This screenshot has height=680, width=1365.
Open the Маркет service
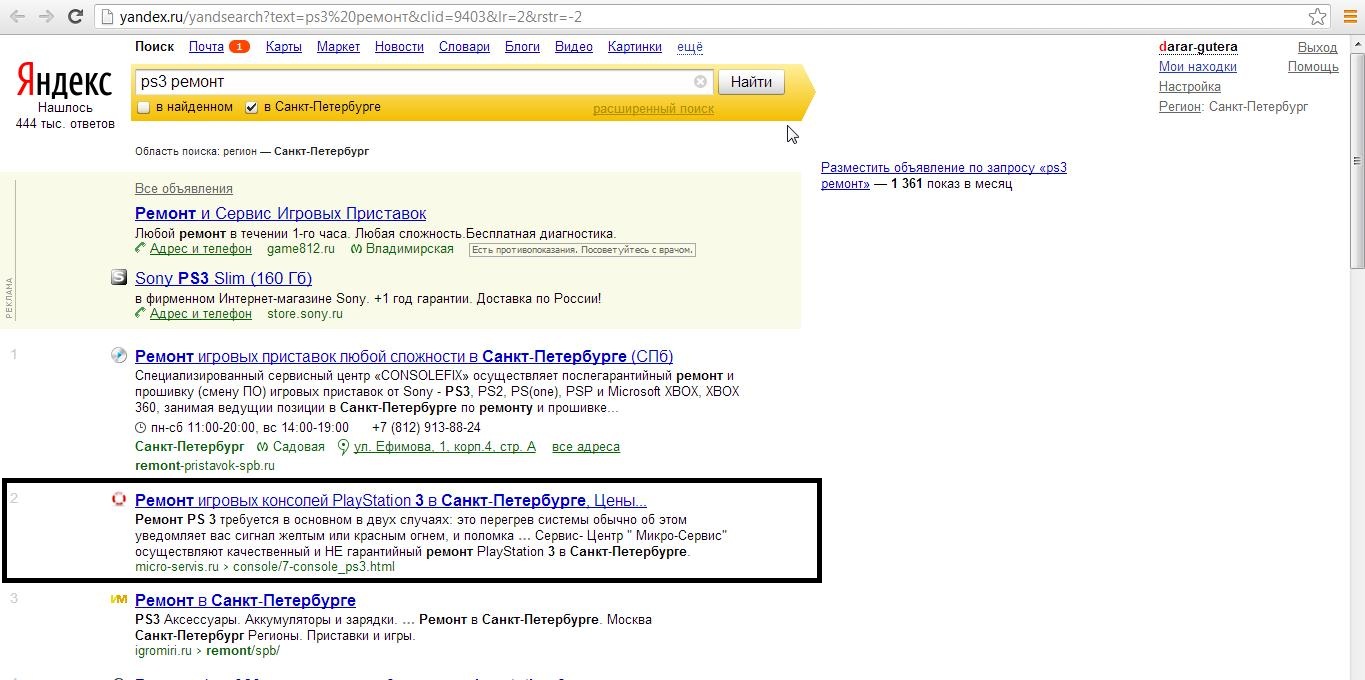(x=338, y=47)
